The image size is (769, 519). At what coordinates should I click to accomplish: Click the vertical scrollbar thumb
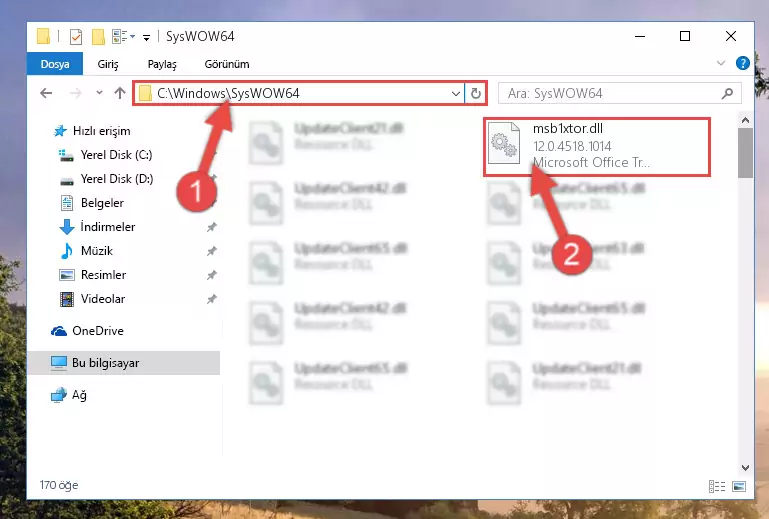click(745, 153)
